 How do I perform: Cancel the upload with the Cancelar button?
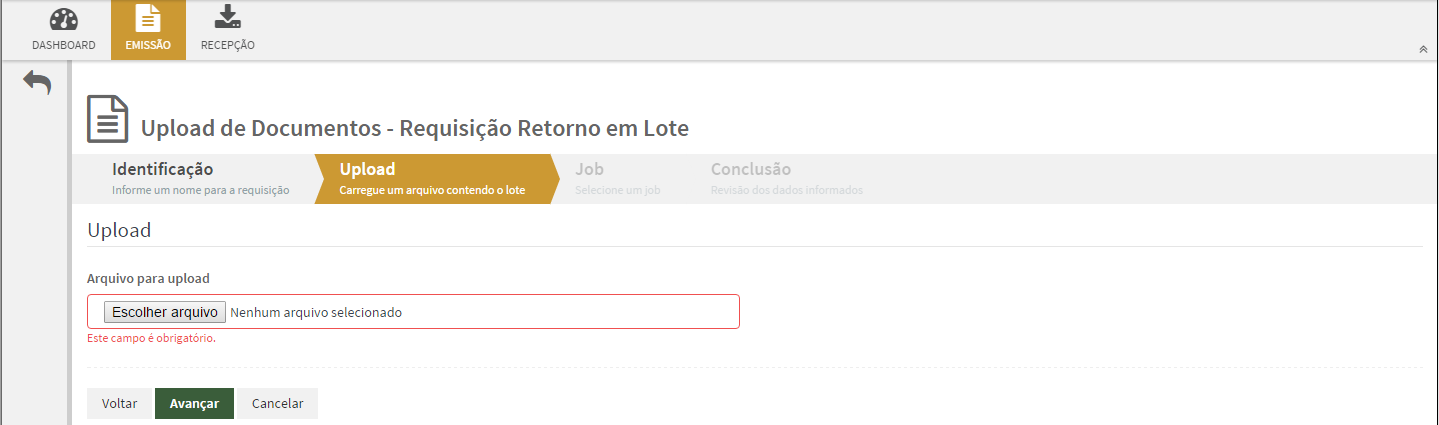tap(277, 403)
